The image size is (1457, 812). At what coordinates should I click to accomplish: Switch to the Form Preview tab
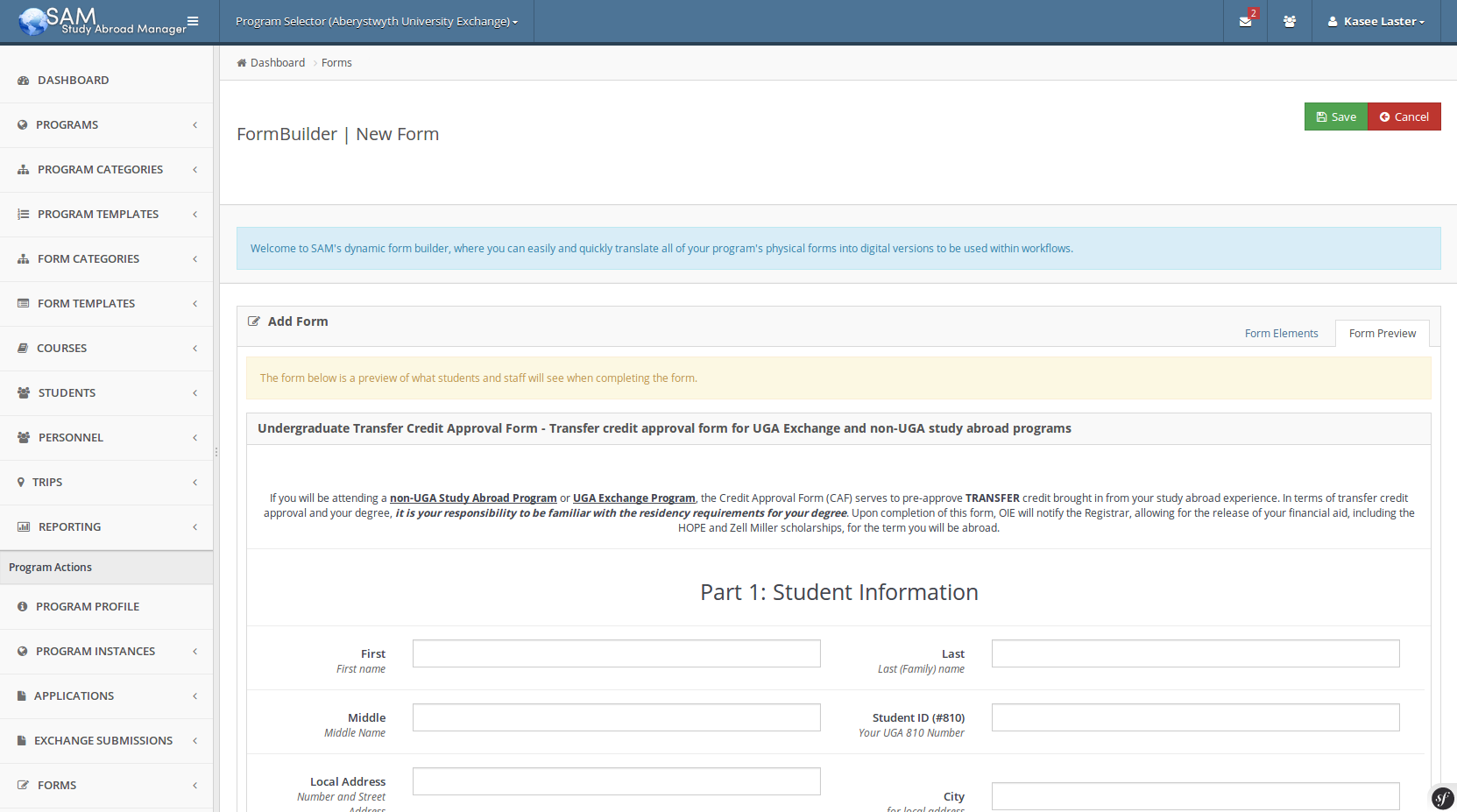coord(1383,334)
